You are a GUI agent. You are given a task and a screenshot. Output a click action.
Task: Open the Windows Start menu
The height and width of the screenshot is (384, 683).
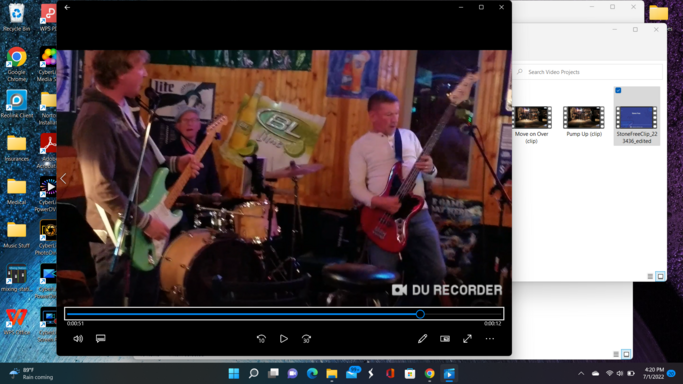point(233,374)
